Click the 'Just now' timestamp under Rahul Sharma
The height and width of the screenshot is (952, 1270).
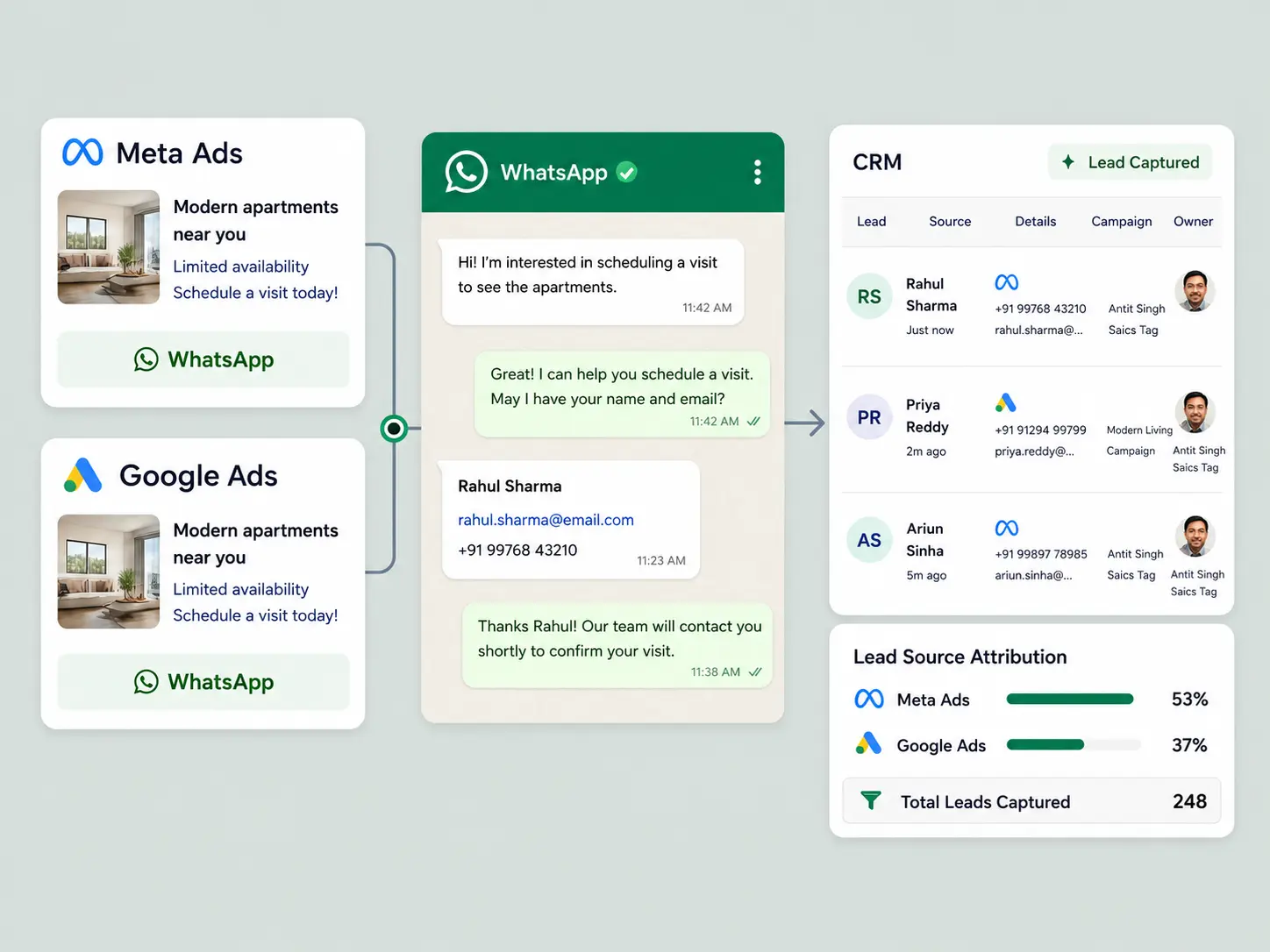[930, 330]
